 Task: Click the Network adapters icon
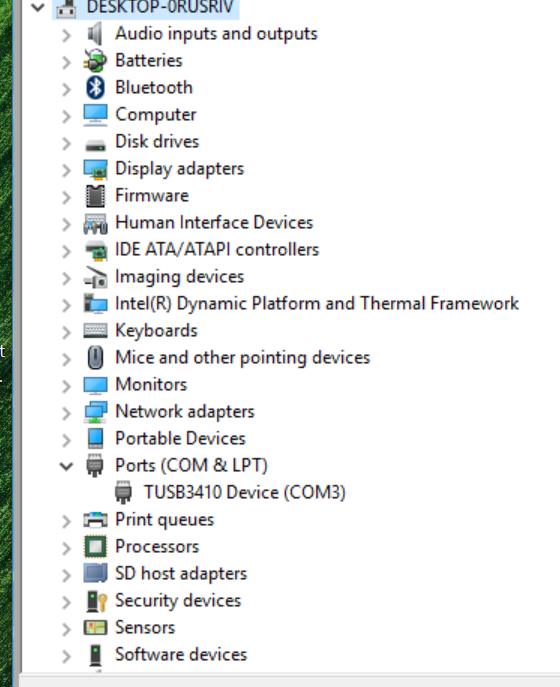[x=95, y=412]
